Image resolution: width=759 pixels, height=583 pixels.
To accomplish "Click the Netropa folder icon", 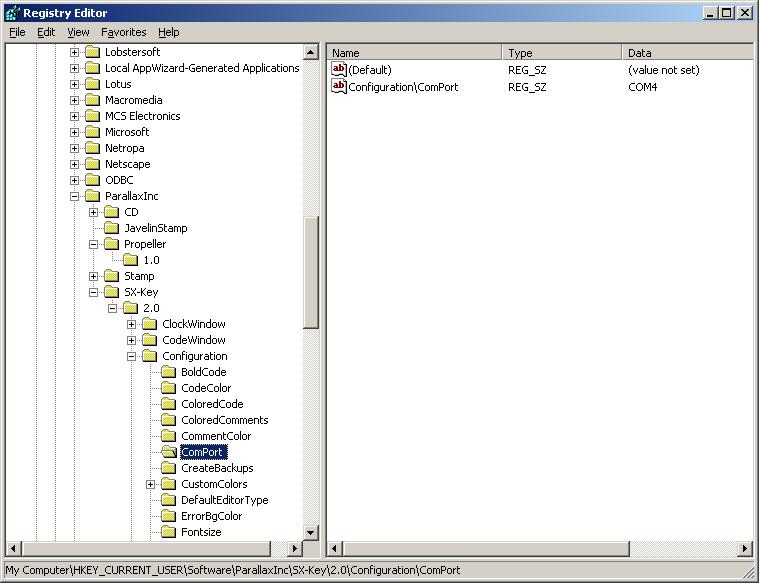I will click(92, 148).
